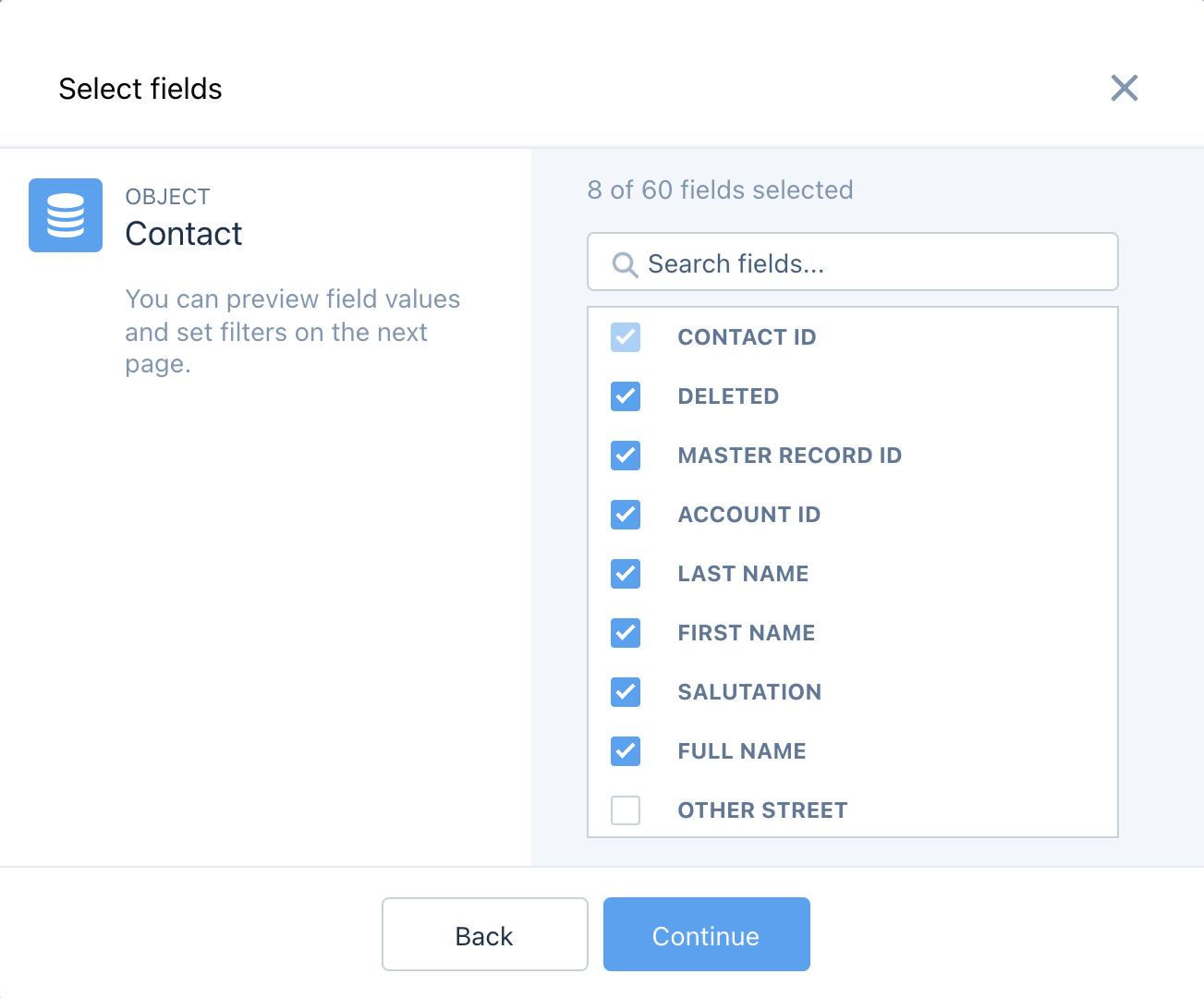Click the Master Record ID label

(789, 456)
